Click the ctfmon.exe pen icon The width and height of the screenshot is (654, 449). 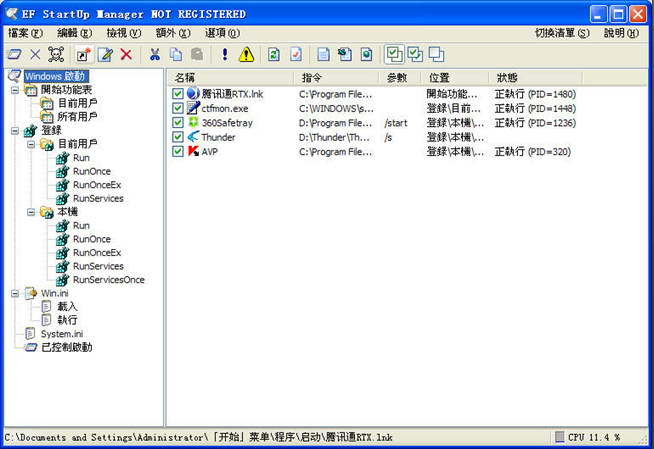point(193,108)
